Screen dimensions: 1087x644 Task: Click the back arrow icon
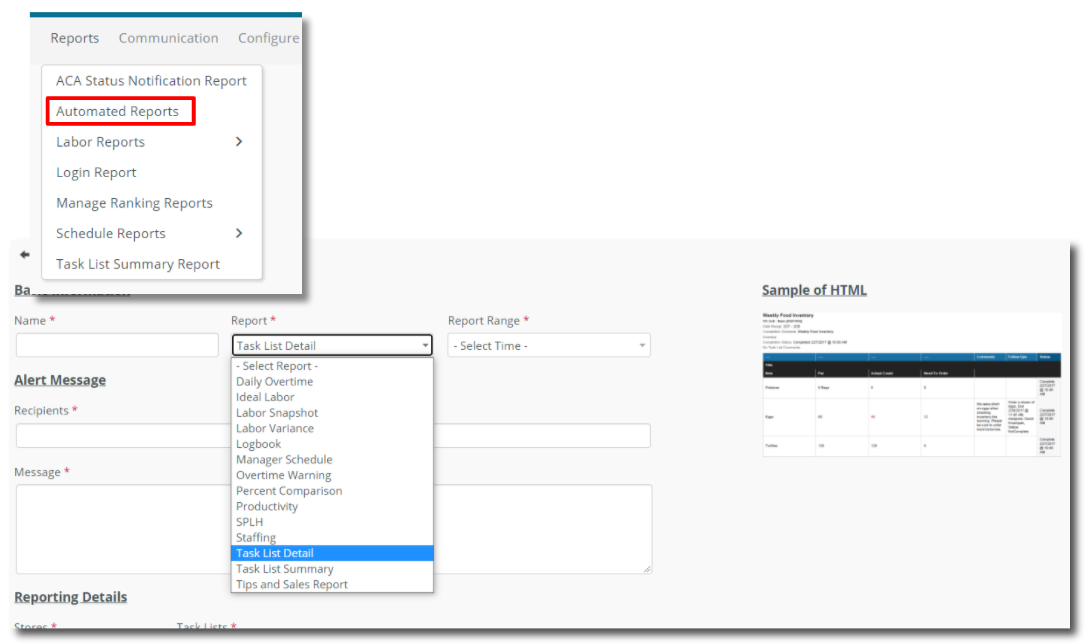point(25,255)
